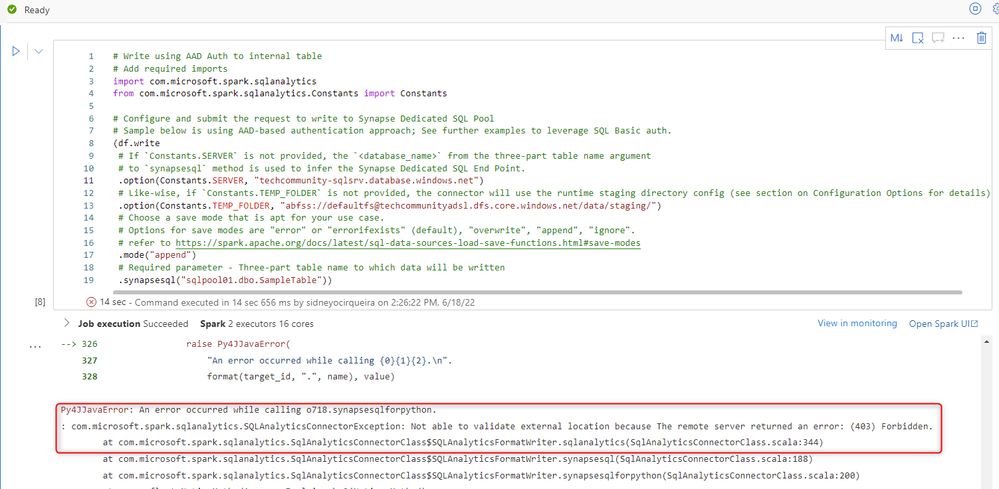Click the Constants.TEMP_FOLDER option line
Screen dimensions: 999x489
click(391, 206)
